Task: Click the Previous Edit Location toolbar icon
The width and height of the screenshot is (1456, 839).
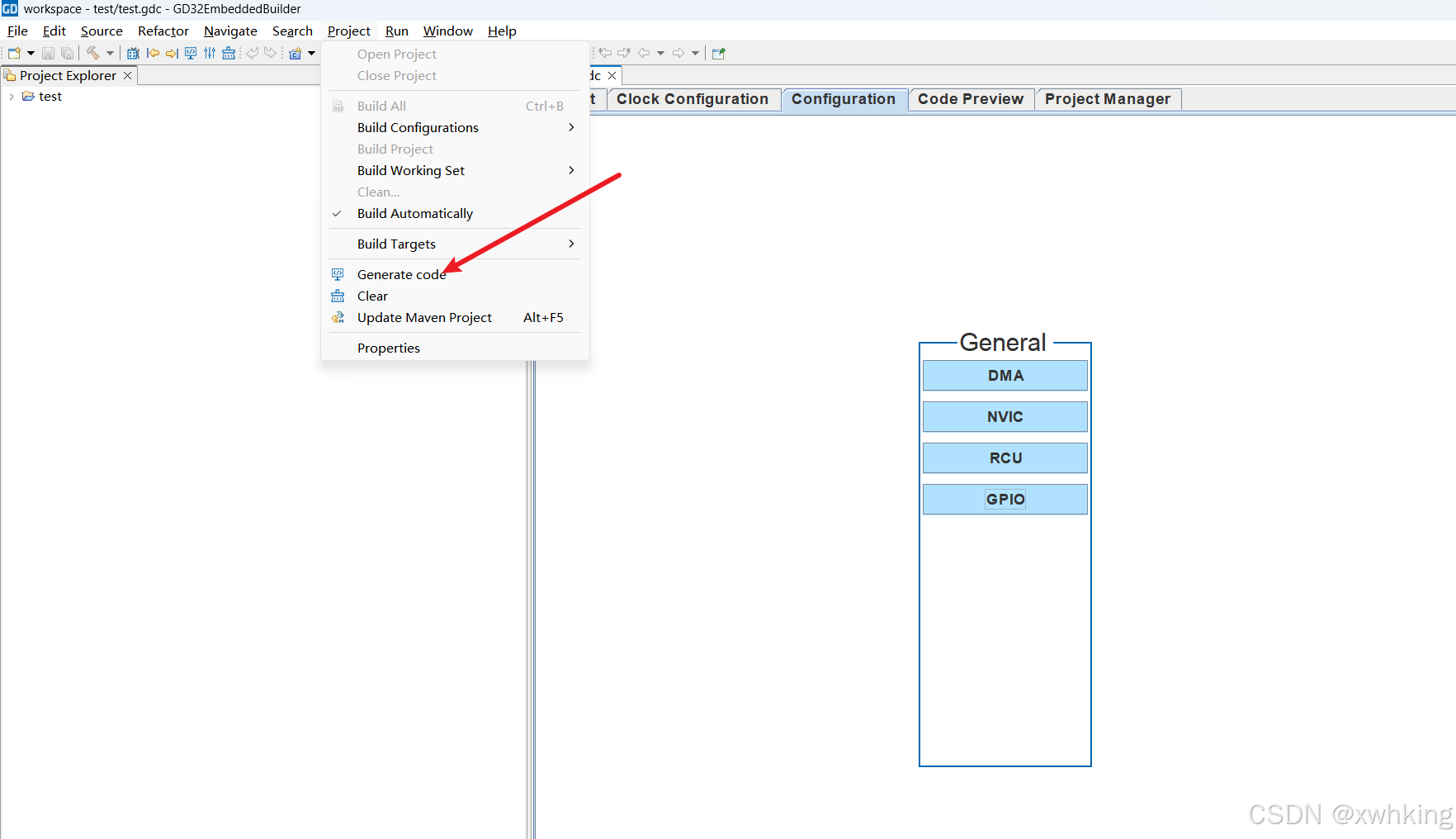Action: pyautogui.click(x=605, y=53)
